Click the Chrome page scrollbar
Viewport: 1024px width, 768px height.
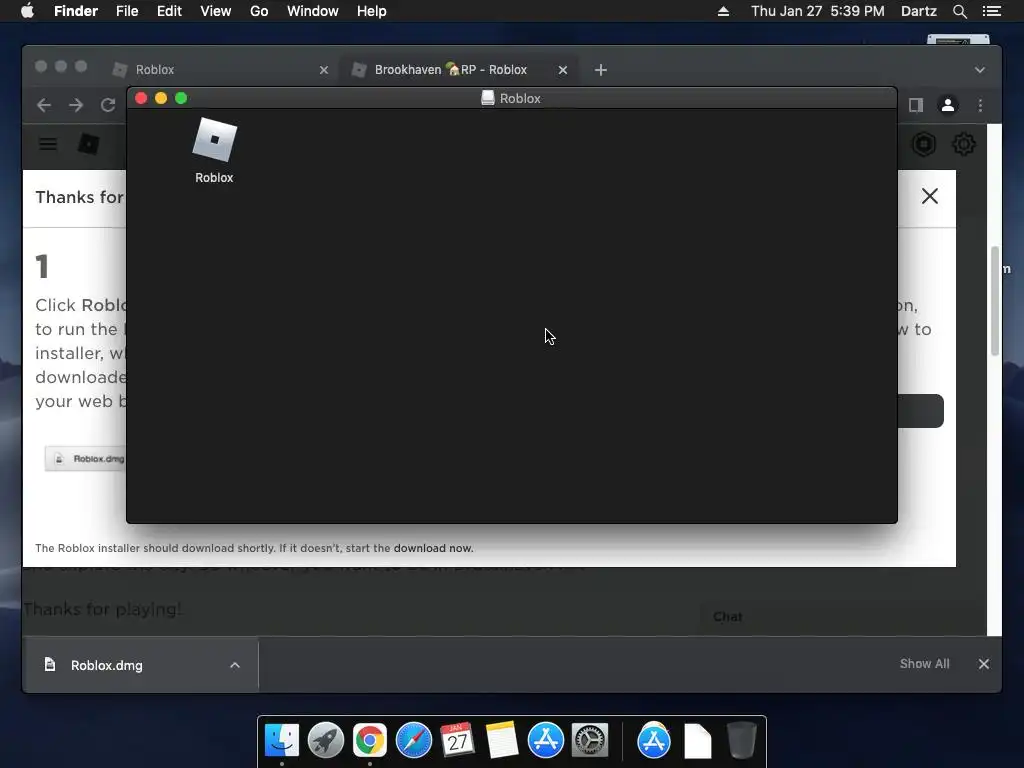point(995,300)
